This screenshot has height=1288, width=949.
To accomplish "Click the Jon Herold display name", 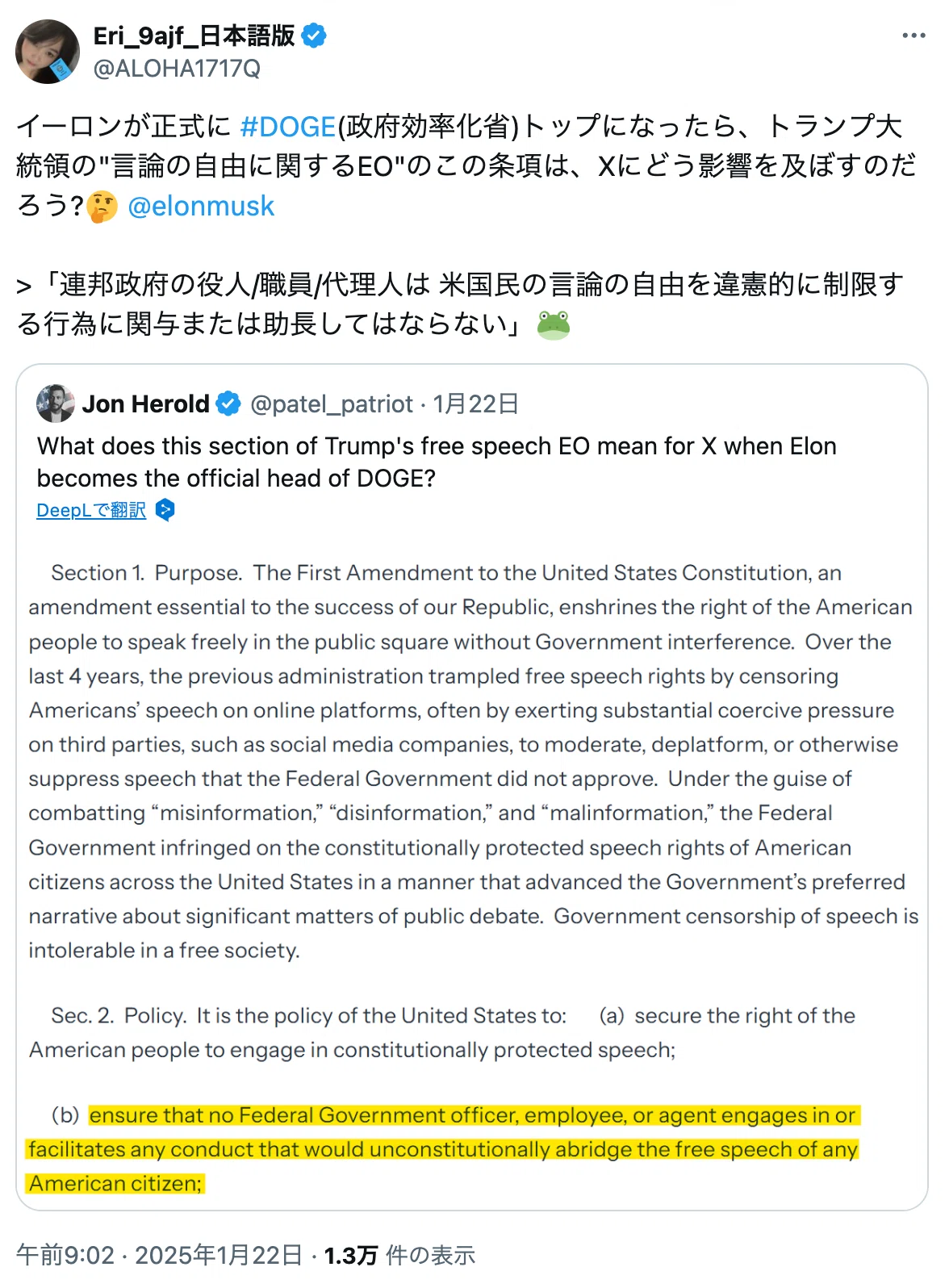I will coord(146,404).
